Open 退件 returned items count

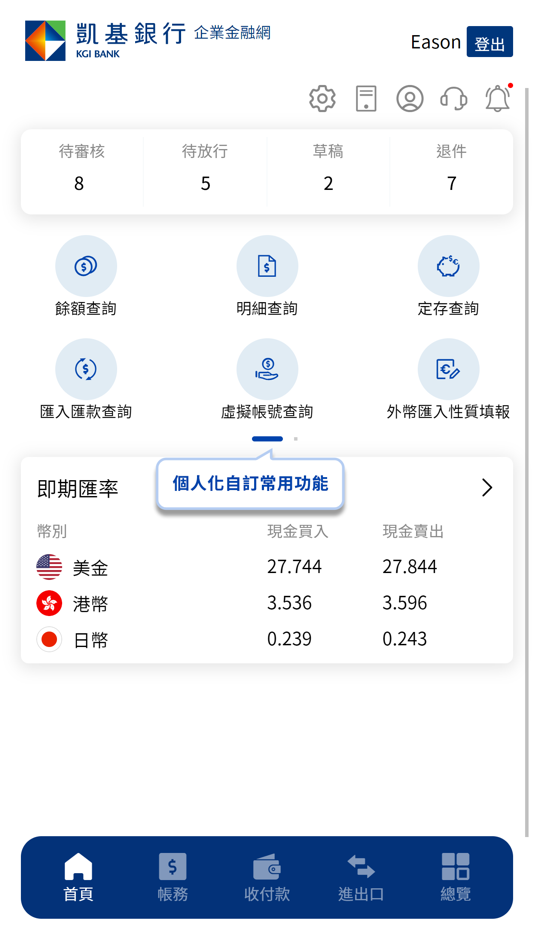[451, 168]
